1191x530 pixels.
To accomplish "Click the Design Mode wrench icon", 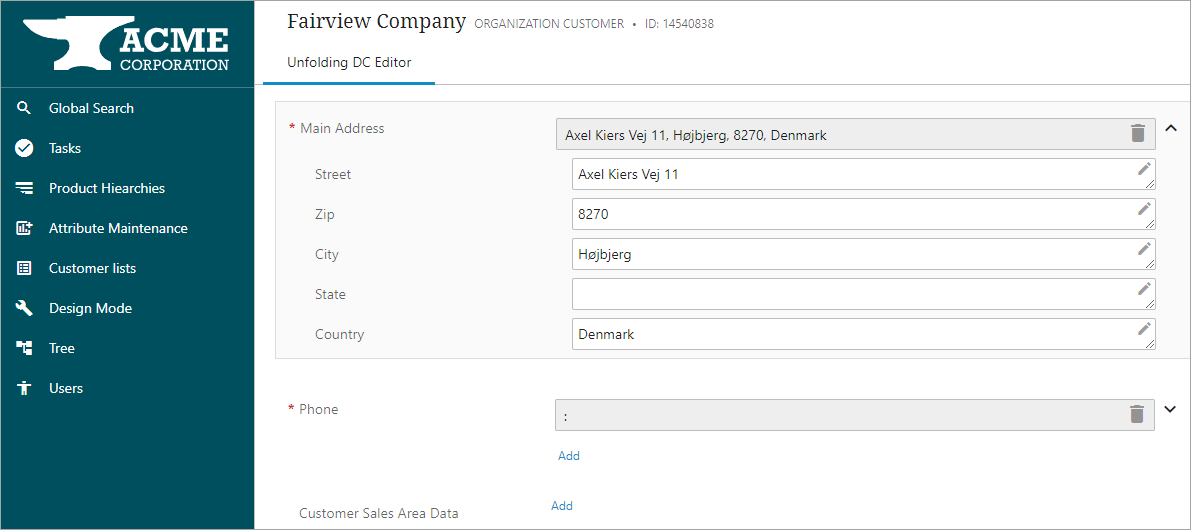I will point(25,308).
